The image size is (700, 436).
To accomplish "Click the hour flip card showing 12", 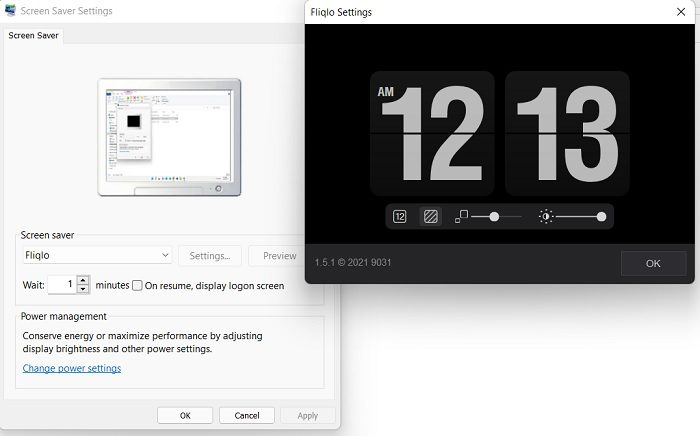I will 432,133.
